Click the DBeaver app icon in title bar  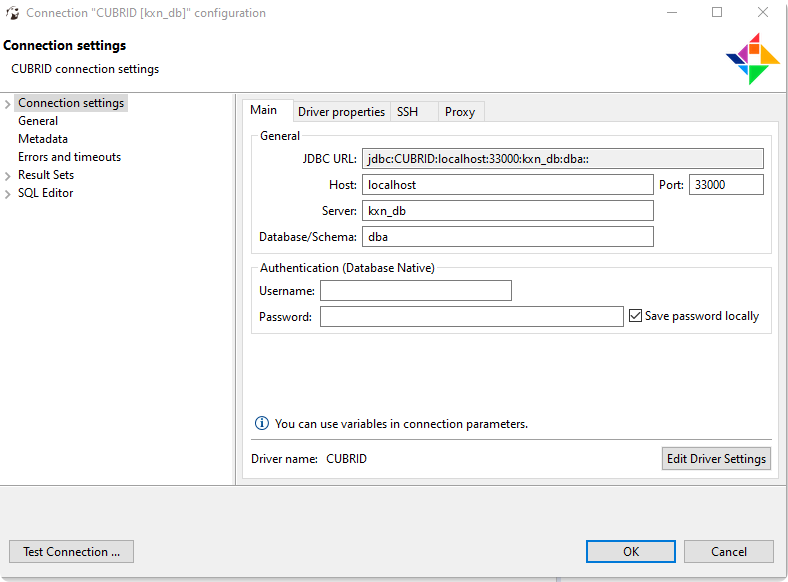click(x=13, y=13)
